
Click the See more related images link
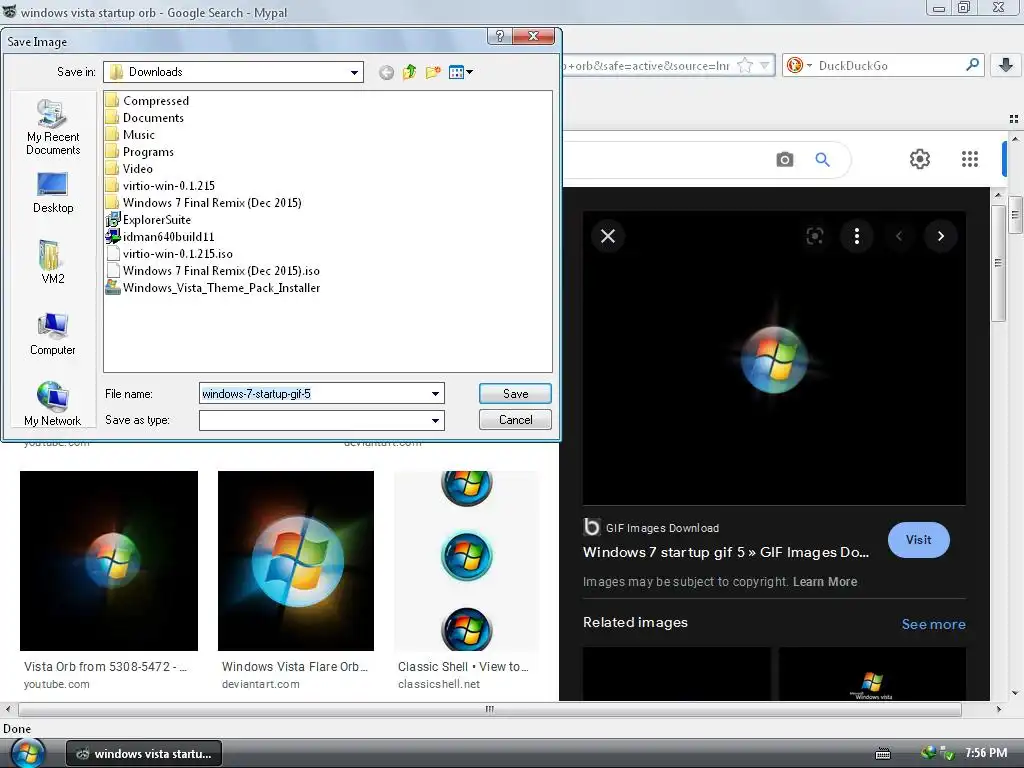pyautogui.click(x=933, y=624)
